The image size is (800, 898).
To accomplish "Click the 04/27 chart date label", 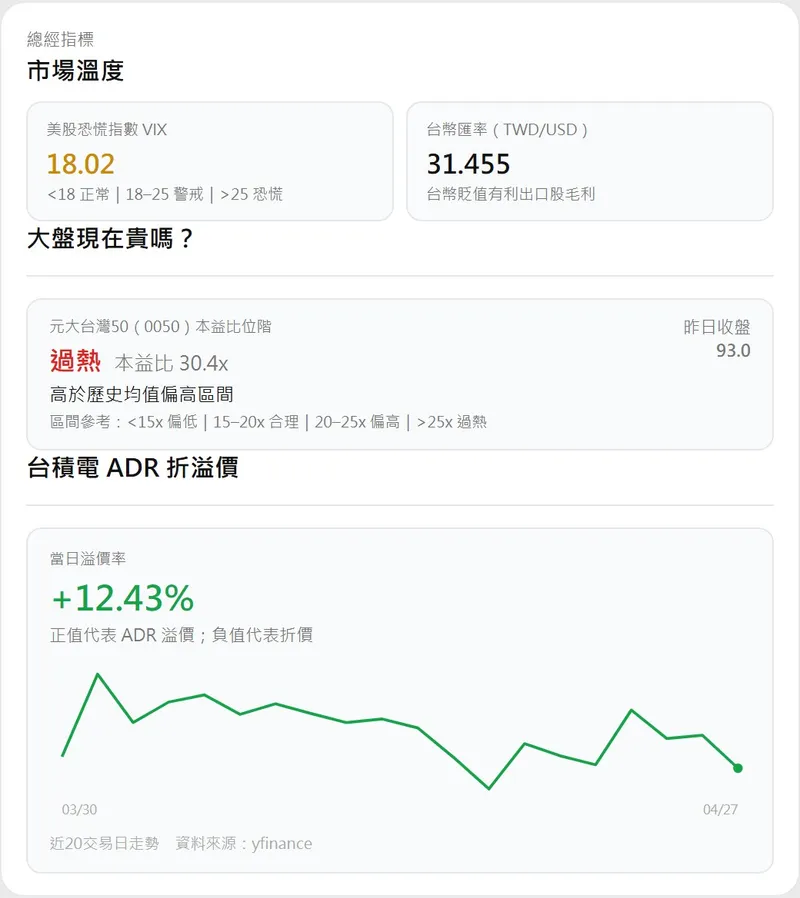I will point(720,809).
